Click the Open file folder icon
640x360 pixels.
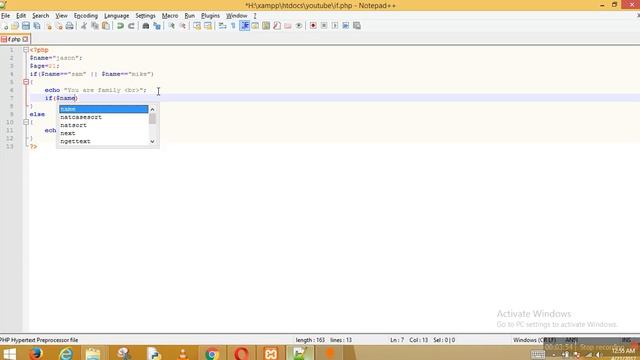15,26
